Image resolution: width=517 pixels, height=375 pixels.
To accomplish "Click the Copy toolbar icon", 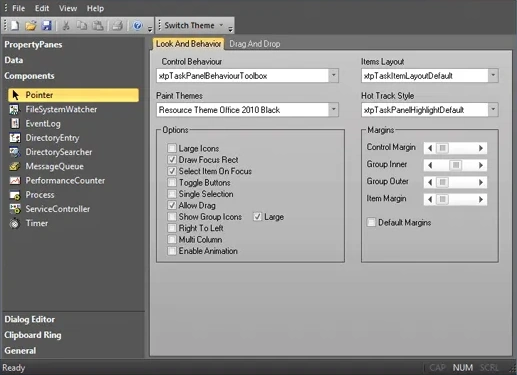I will pyautogui.click(x=82, y=26).
